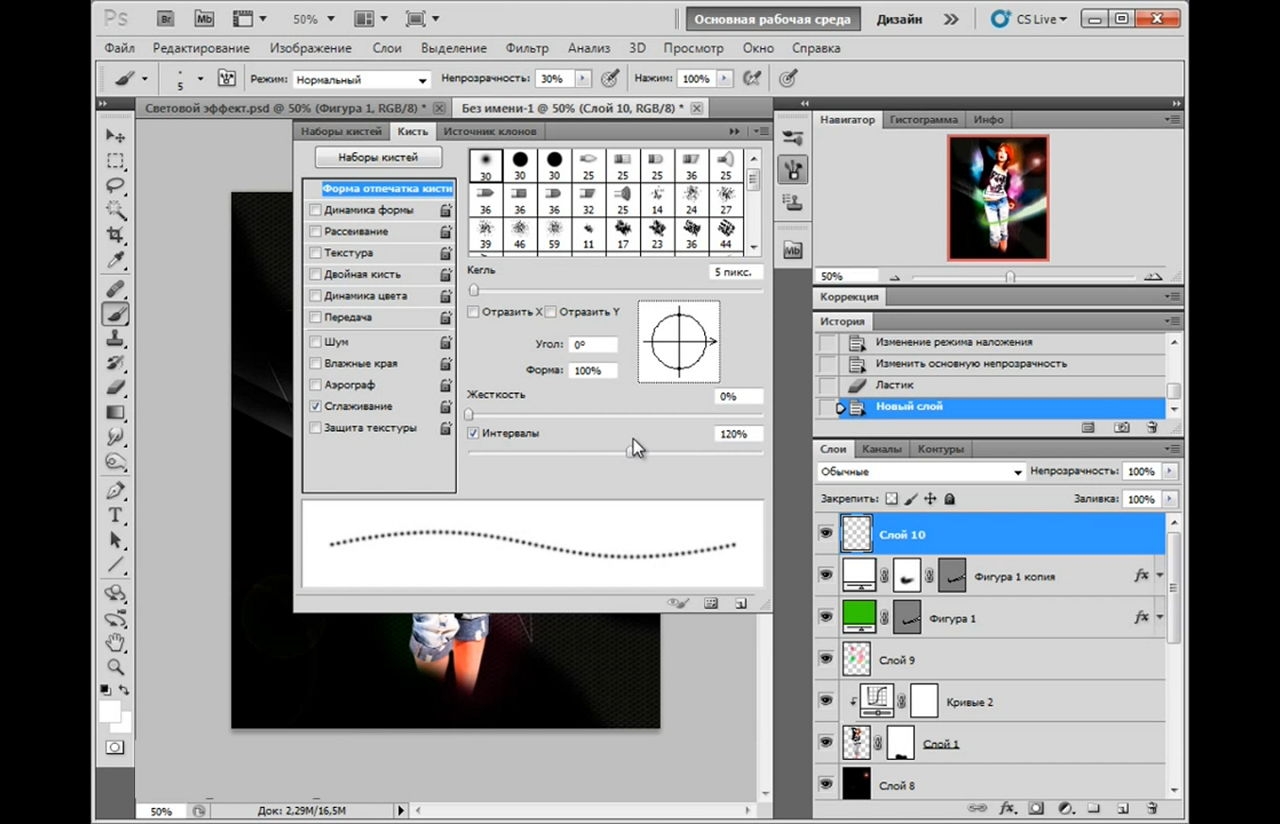Open the brush opacity 30% slider arrow
Image resolution: width=1280 pixels, height=824 pixels.
coord(582,78)
